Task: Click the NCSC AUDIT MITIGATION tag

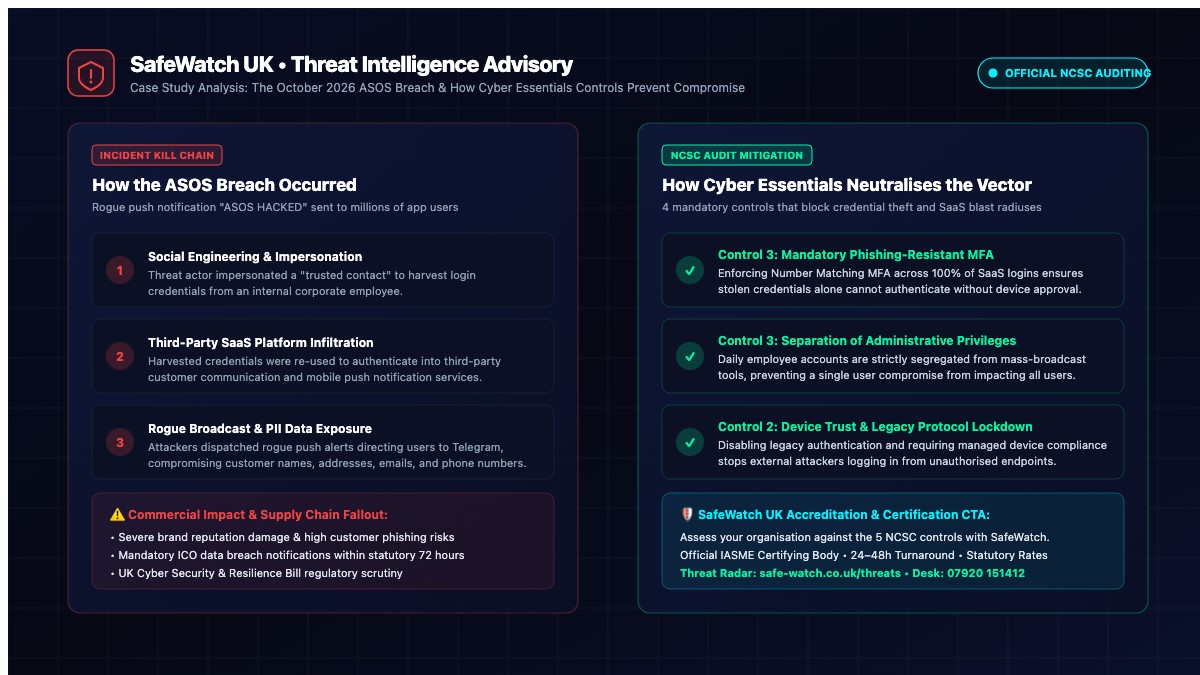Action: [737, 155]
